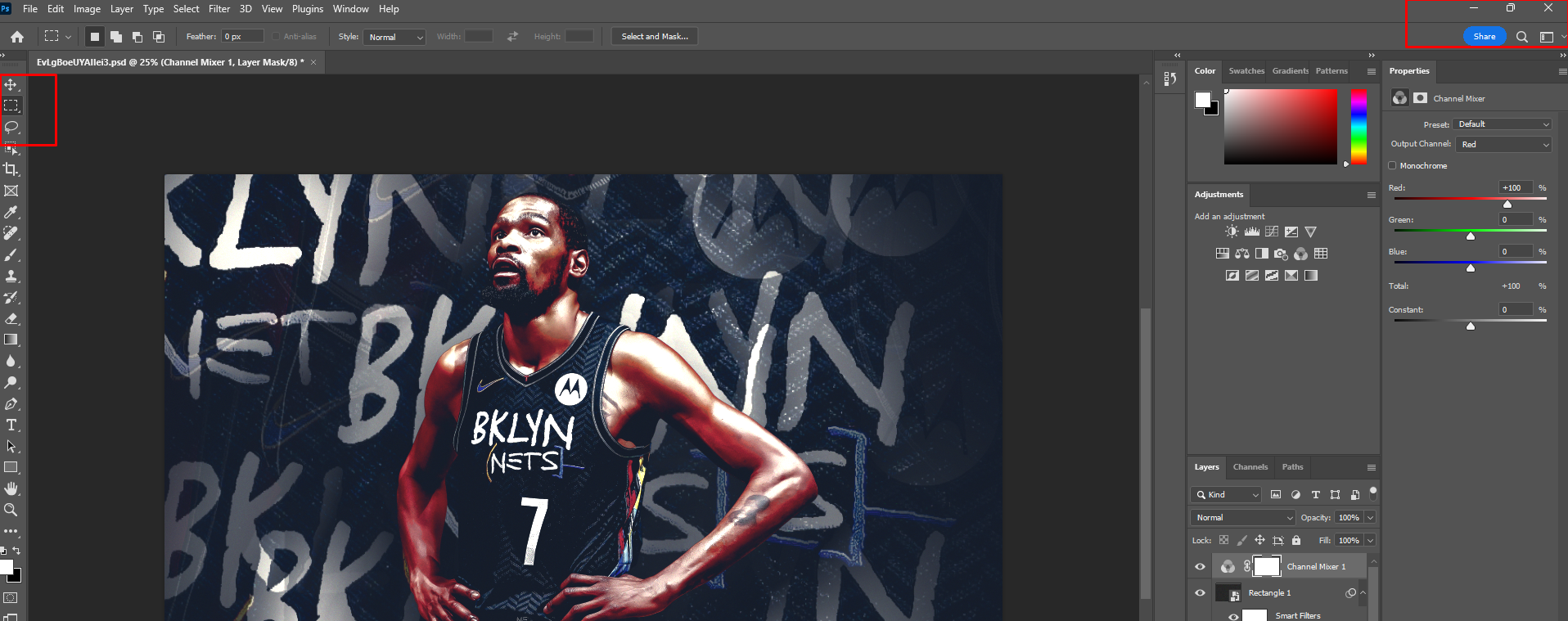Open the layer blend mode dropdown
Screen dimensions: 1568x621
click(1243, 518)
